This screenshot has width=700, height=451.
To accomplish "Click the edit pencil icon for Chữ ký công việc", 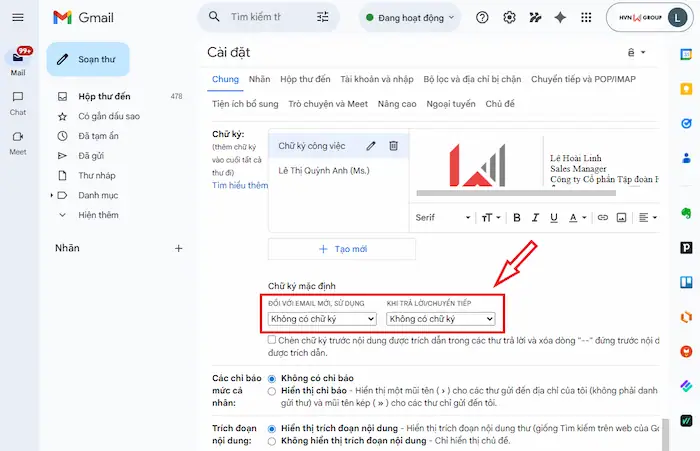I will (x=371, y=146).
